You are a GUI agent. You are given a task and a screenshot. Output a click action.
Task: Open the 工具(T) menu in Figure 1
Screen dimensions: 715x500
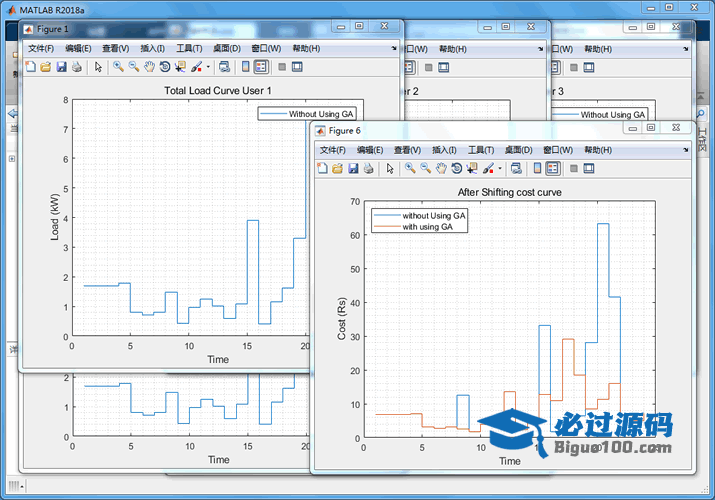[x=189, y=48]
